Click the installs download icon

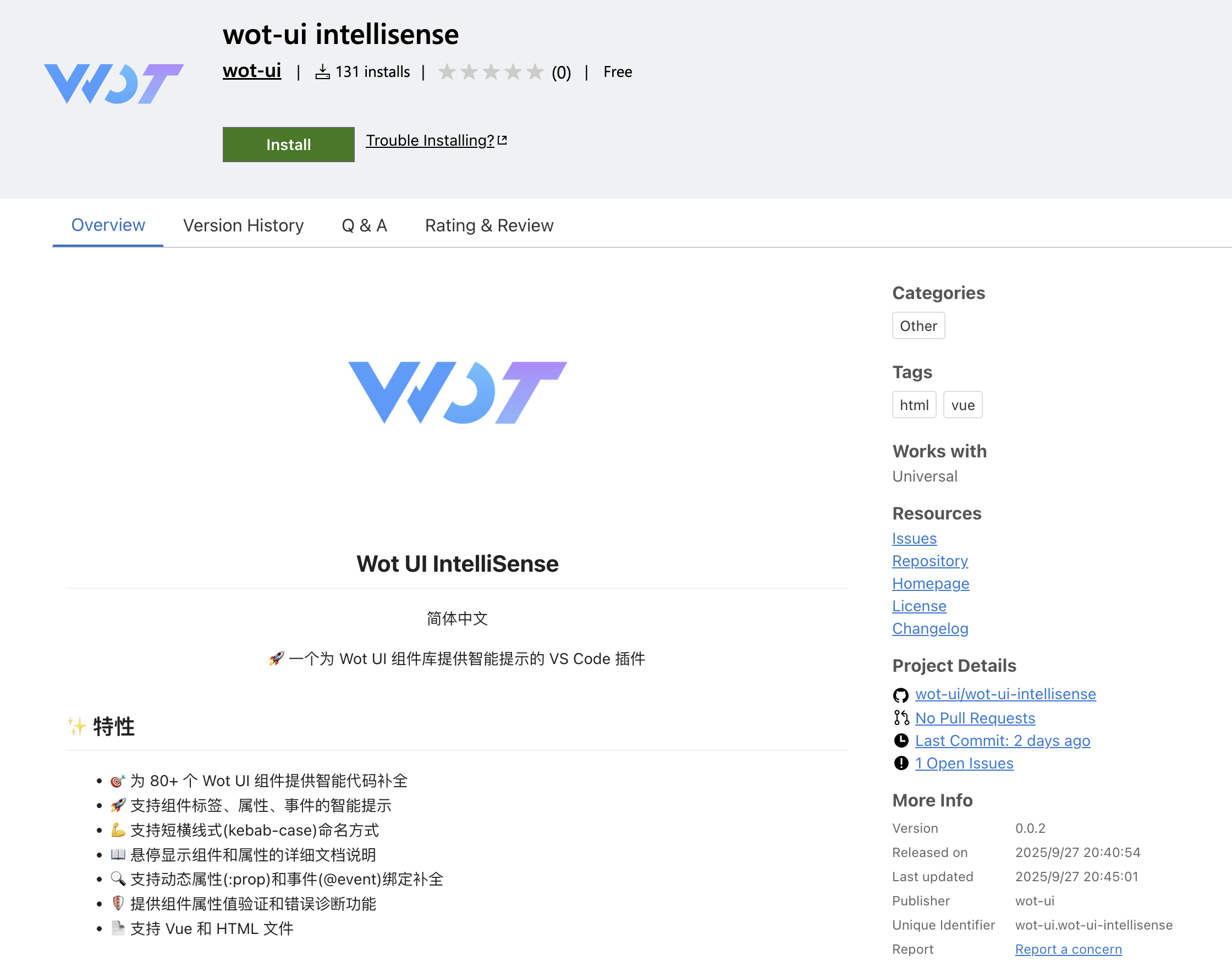point(322,71)
